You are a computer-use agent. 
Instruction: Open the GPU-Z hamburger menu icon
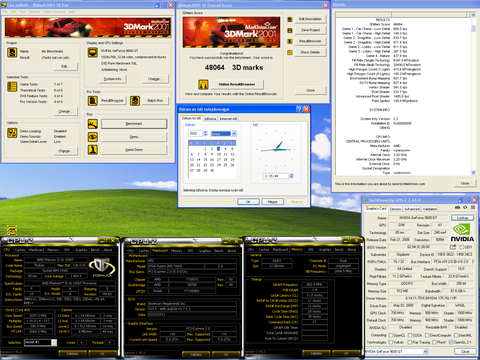pyautogui.click(x=473, y=207)
